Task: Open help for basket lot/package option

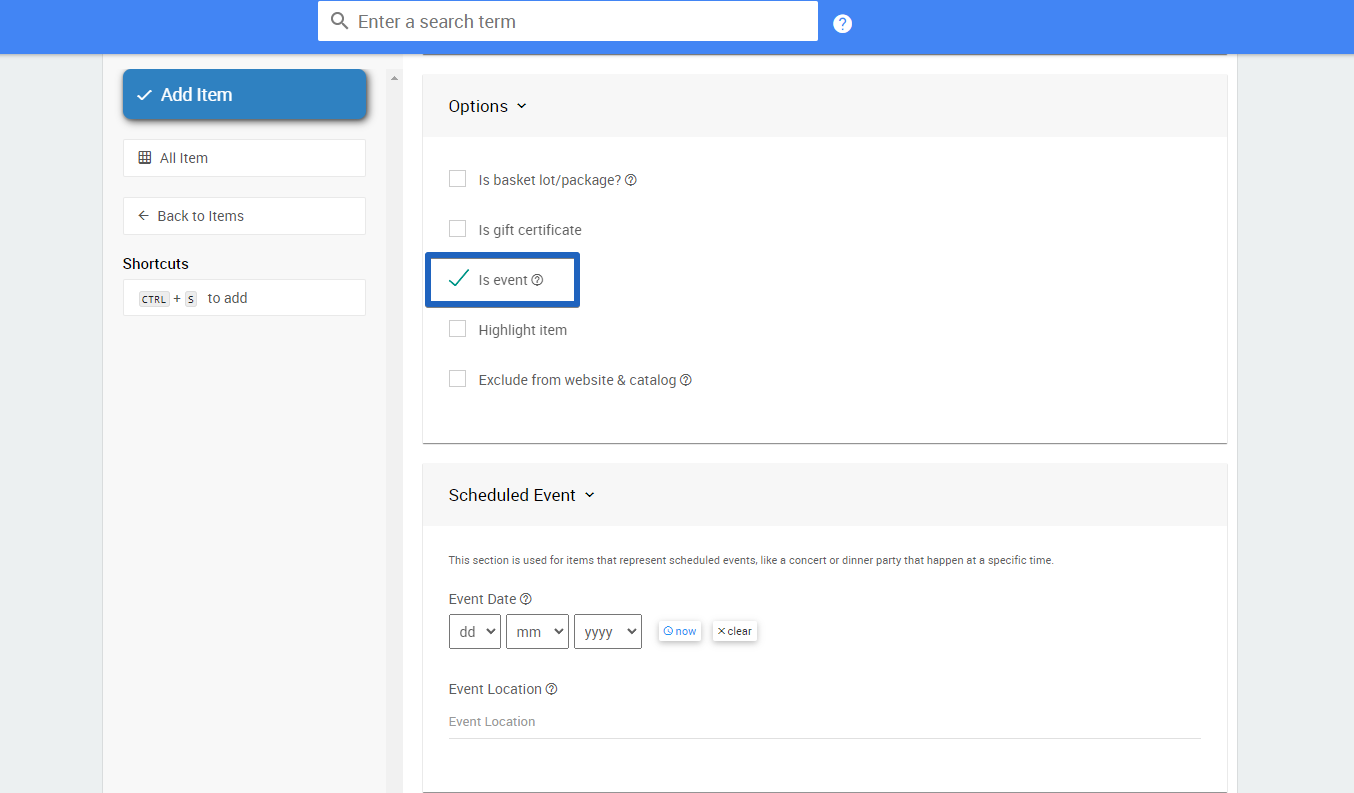Action: click(630, 181)
